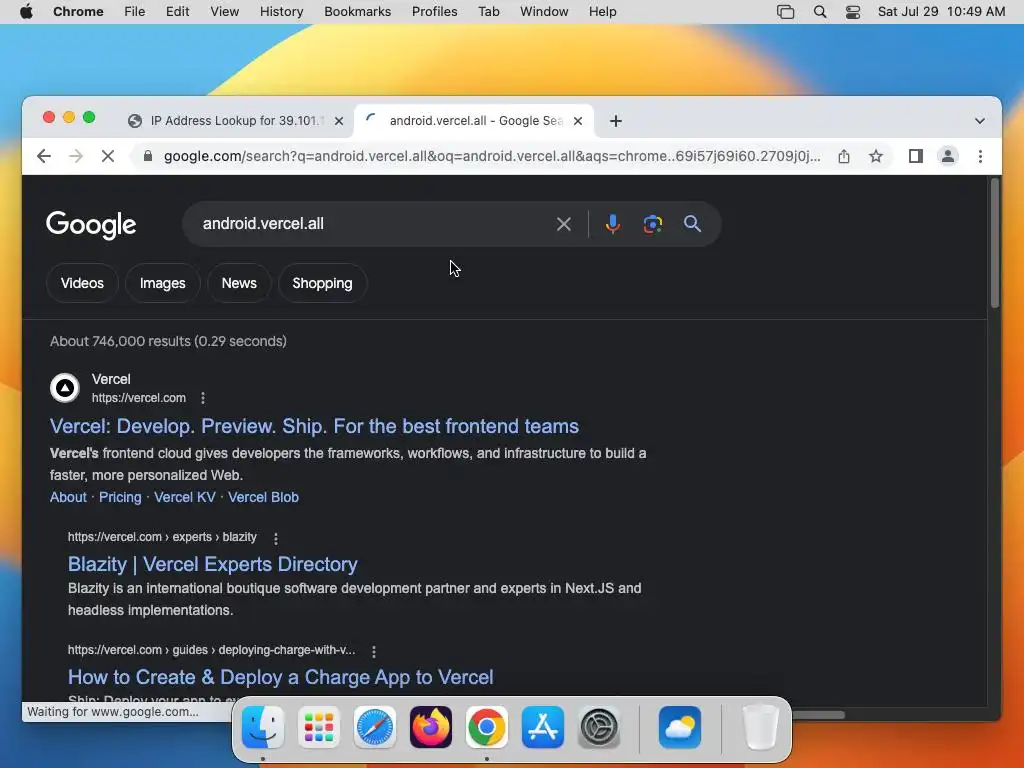Open Chrome profile avatar

(948, 156)
